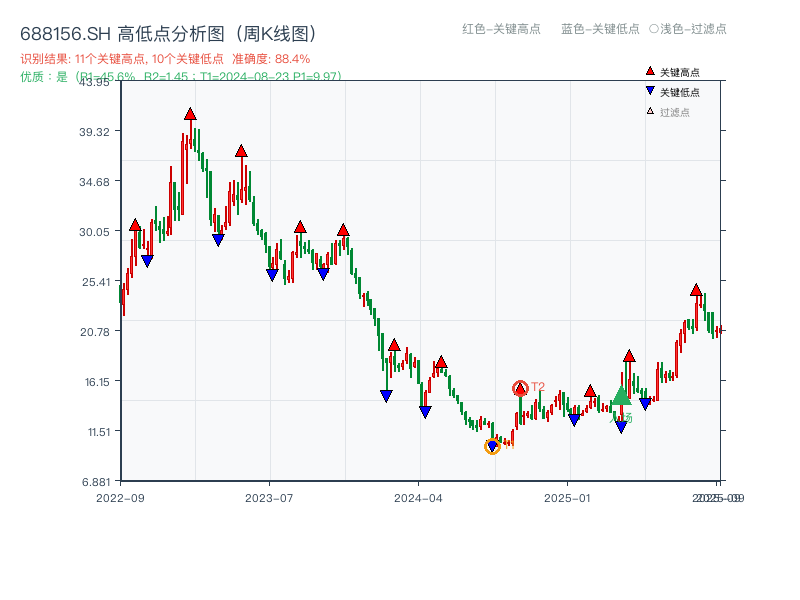
Task: Select the green 入场 entry signal triangle
Action: pyautogui.click(x=622, y=397)
